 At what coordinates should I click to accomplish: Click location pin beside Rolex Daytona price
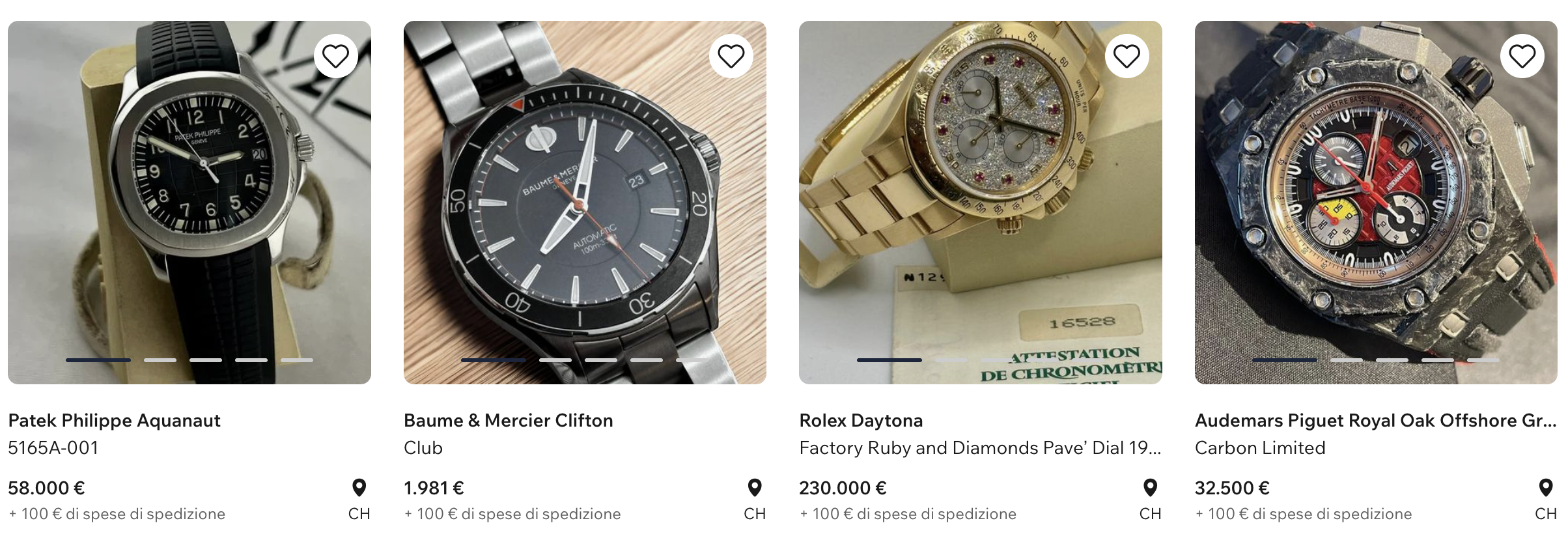coord(1150,488)
